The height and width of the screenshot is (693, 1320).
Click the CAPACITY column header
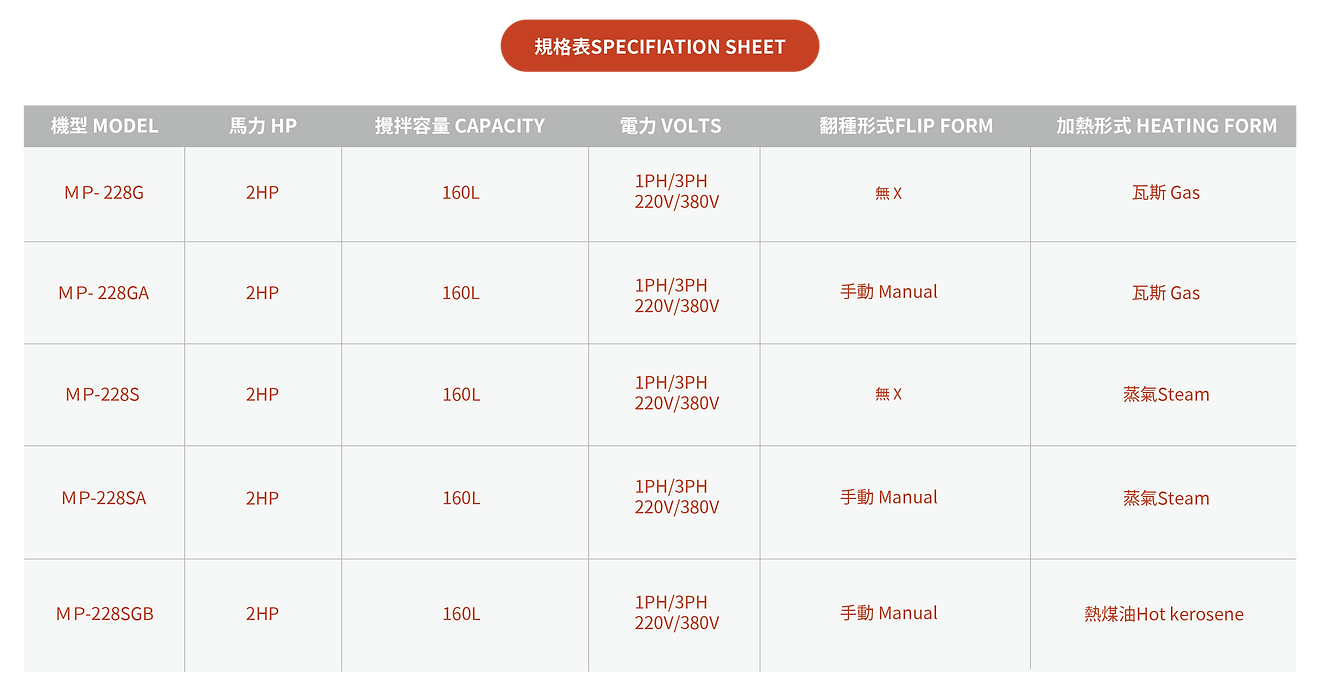pyautogui.click(x=460, y=126)
